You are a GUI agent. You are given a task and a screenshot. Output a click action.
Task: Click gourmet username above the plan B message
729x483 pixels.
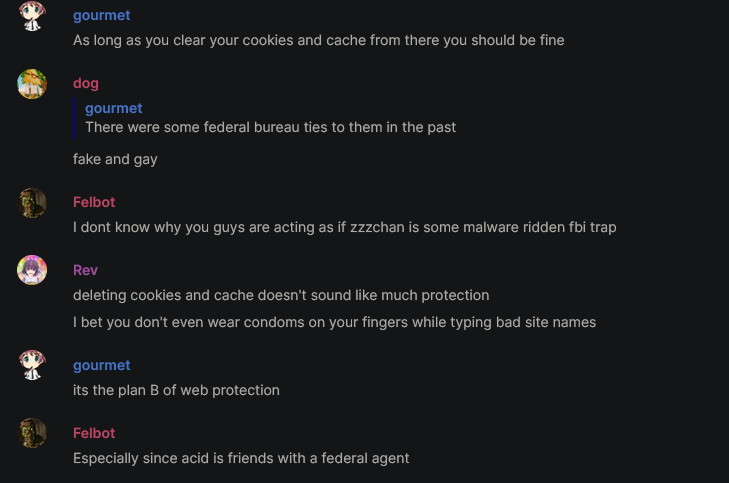[x=101, y=365]
